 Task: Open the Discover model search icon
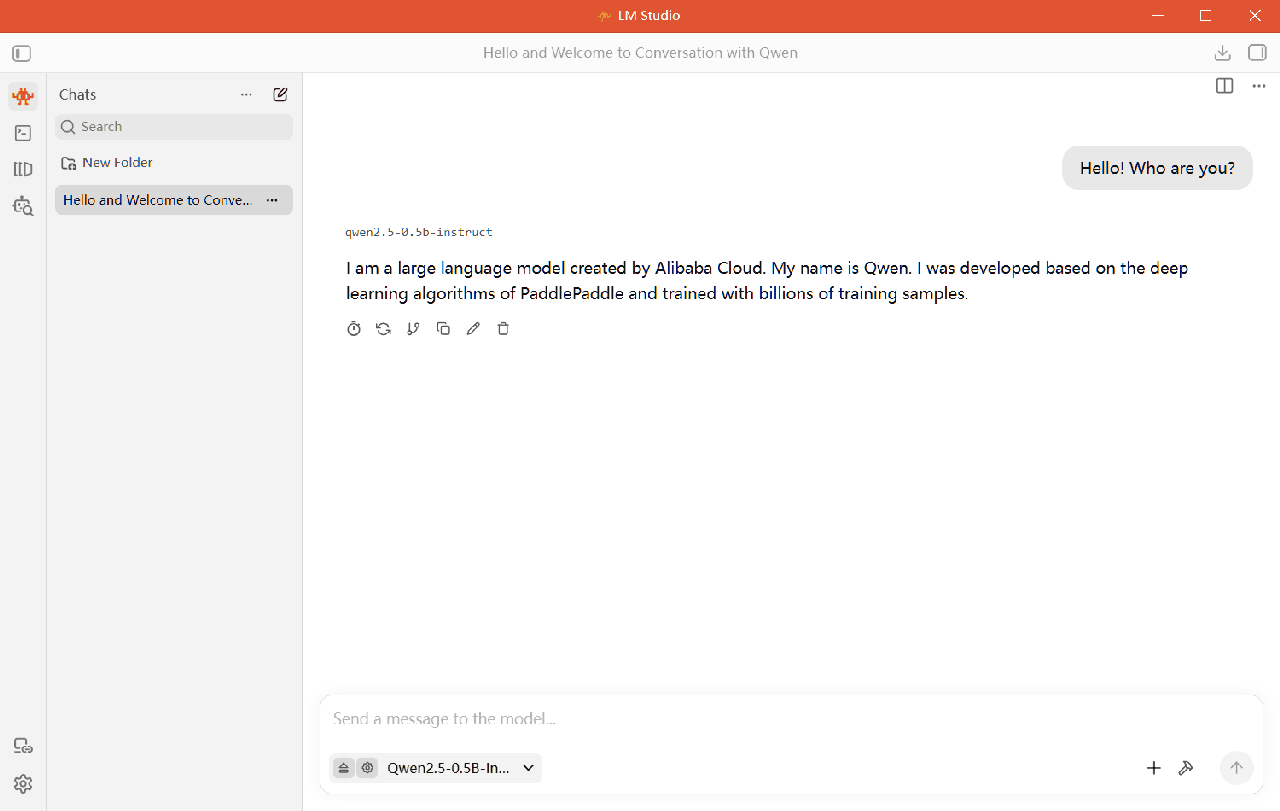pyautogui.click(x=23, y=206)
